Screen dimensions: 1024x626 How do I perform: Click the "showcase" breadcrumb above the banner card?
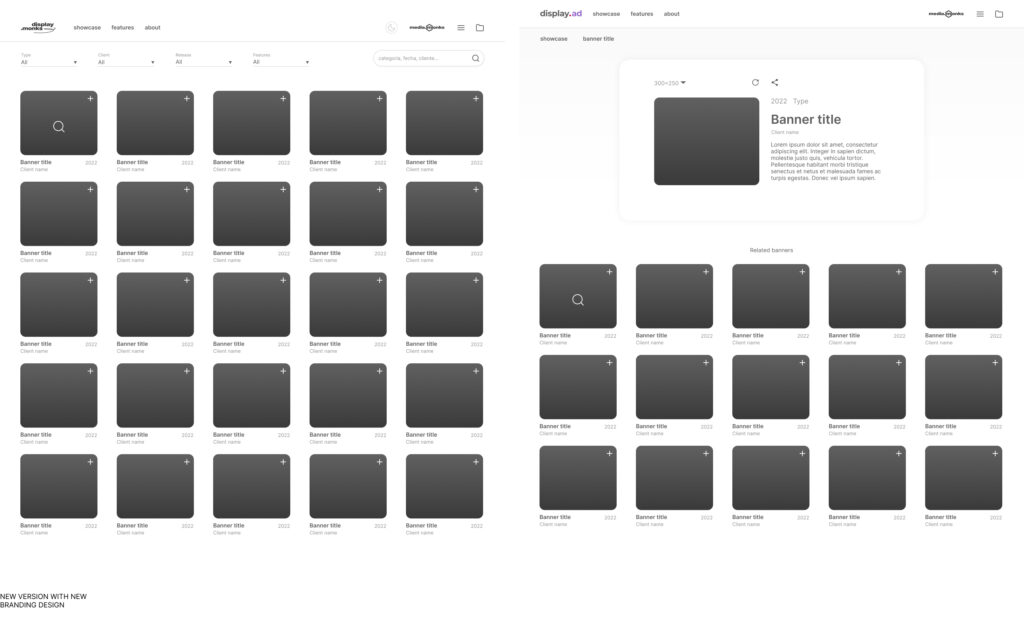point(554,39)
